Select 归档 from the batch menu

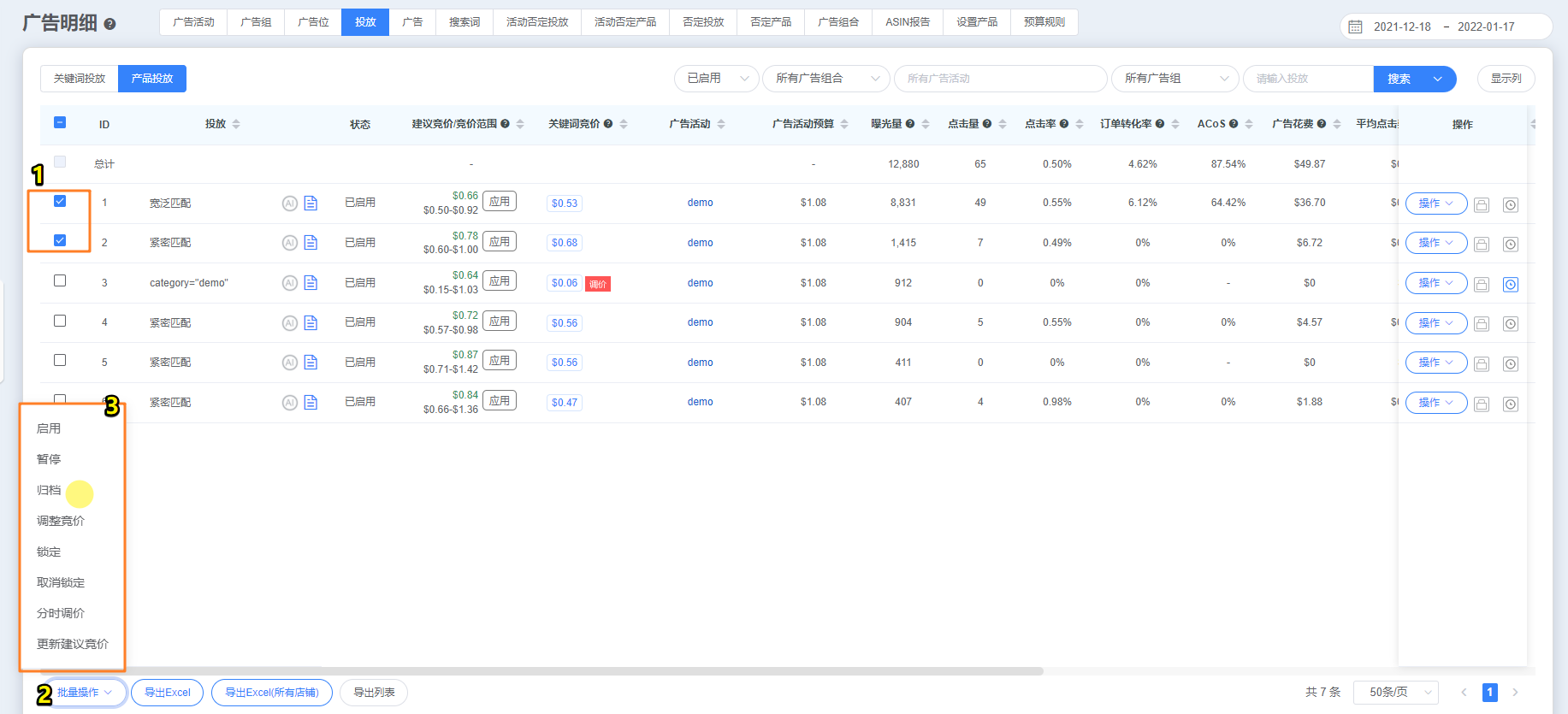49,490
